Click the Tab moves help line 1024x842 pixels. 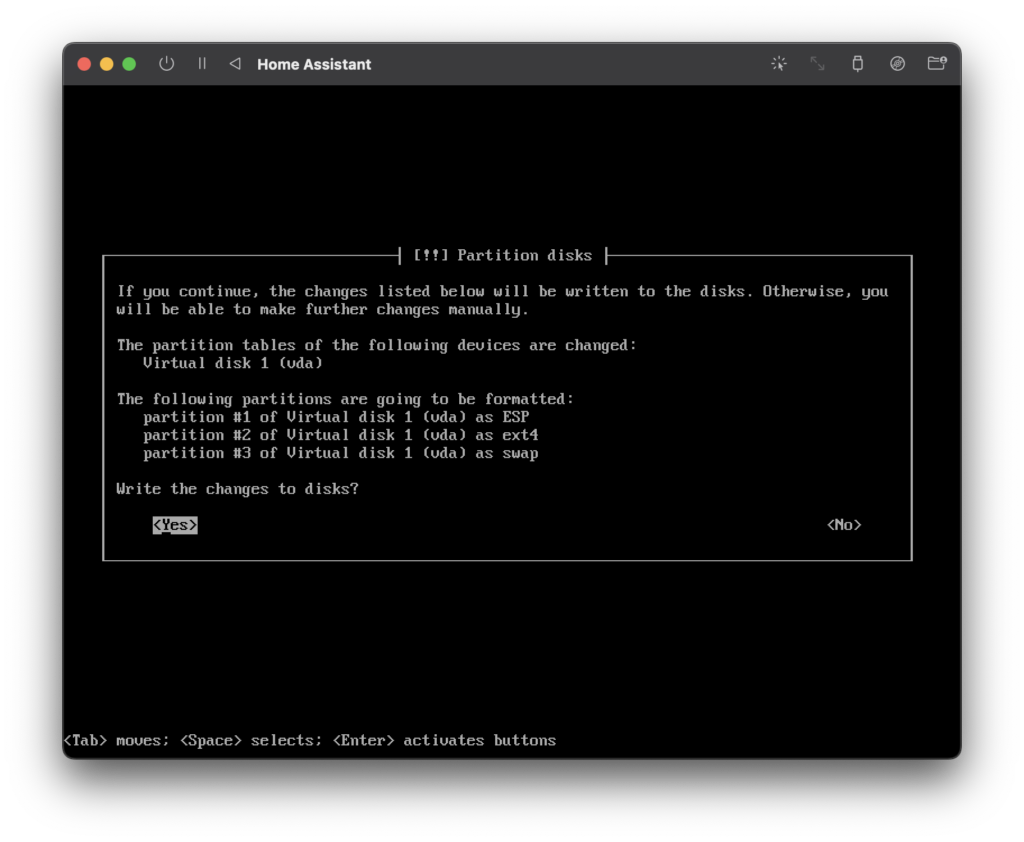click(310, 741)
